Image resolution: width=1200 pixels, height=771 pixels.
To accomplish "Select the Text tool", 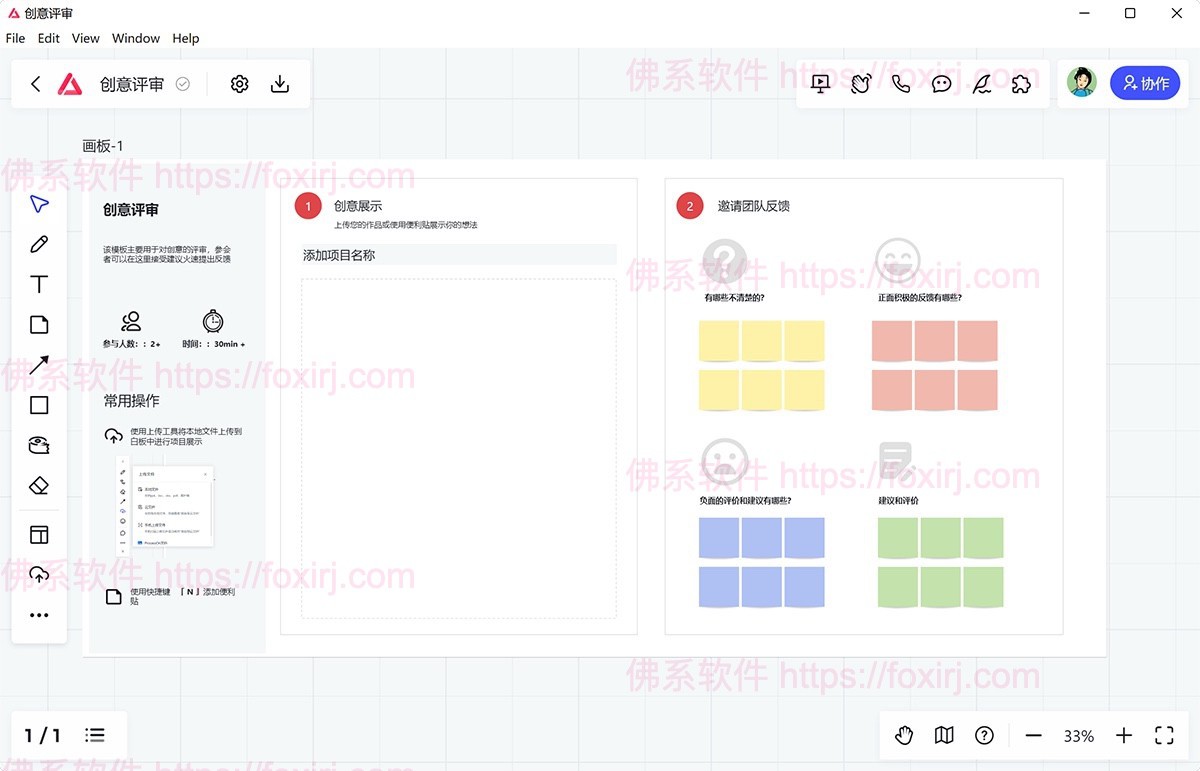I will [x=39, y=283].
